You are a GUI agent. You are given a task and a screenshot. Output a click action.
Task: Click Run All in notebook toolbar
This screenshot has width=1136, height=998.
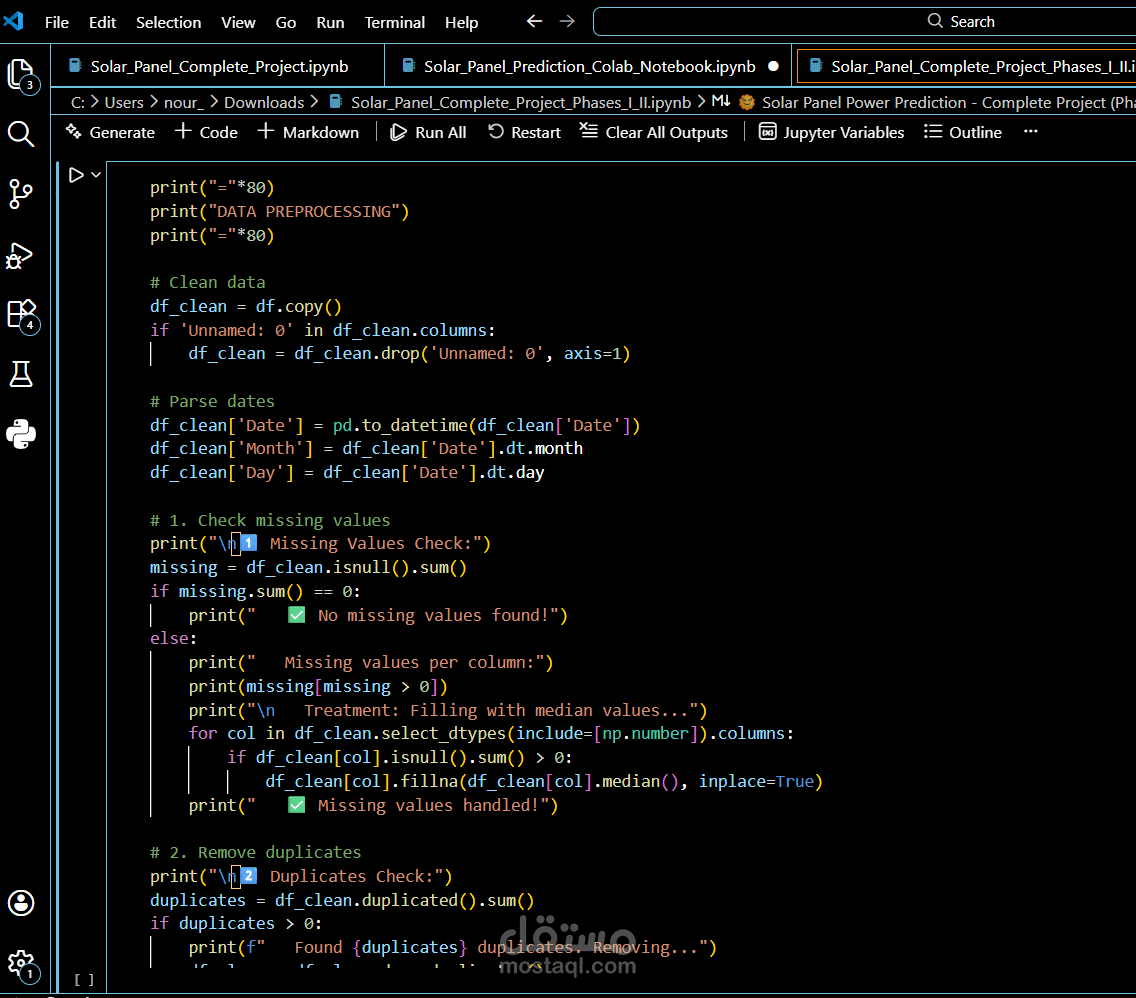(x=428, y=132)
